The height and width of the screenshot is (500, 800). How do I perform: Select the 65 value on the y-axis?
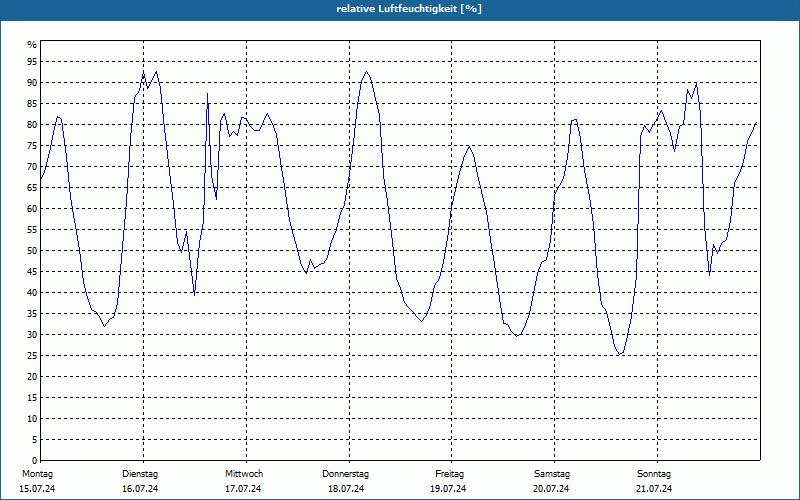(x=32, y=188)
